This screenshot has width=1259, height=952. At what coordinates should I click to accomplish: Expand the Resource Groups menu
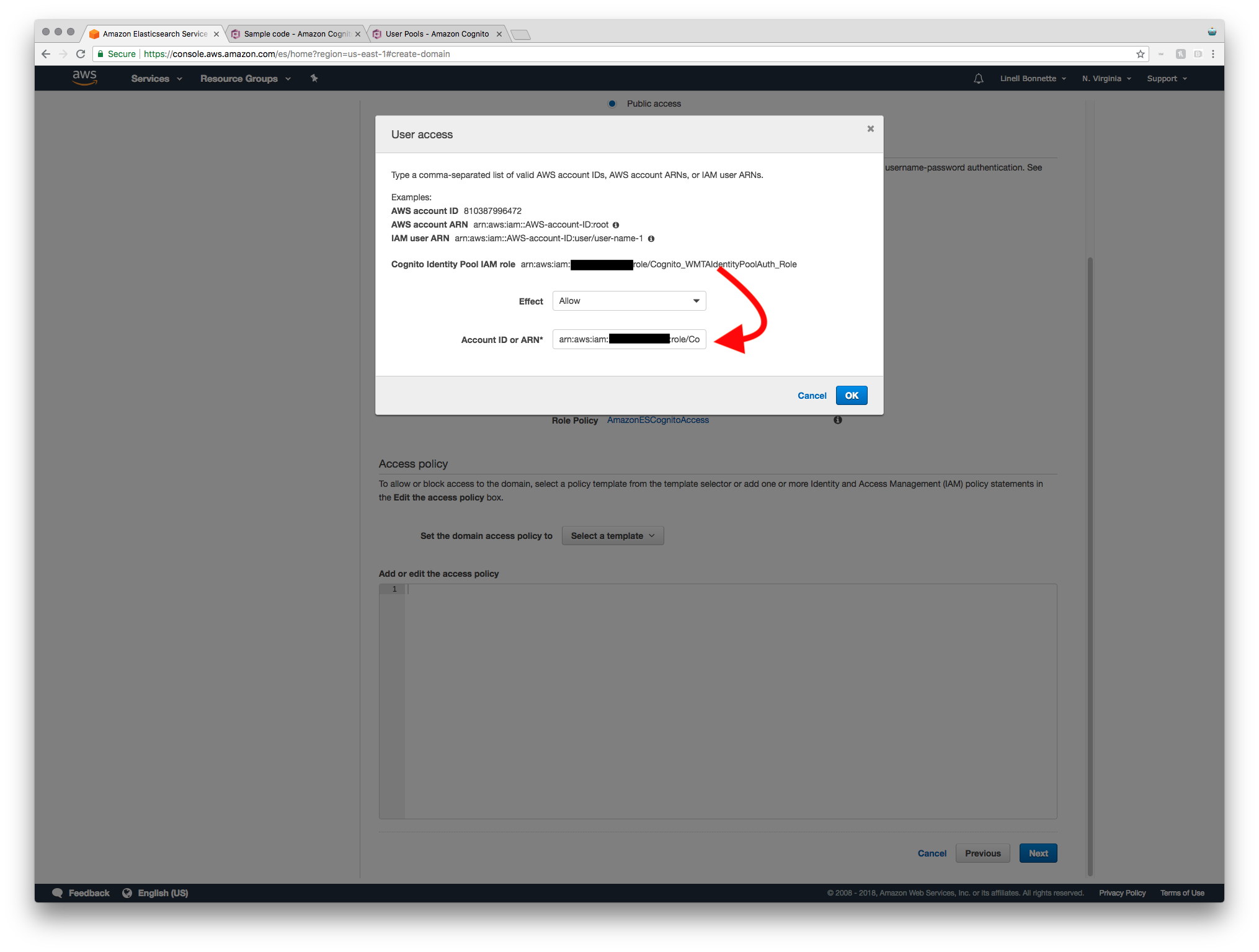(245, 78)
